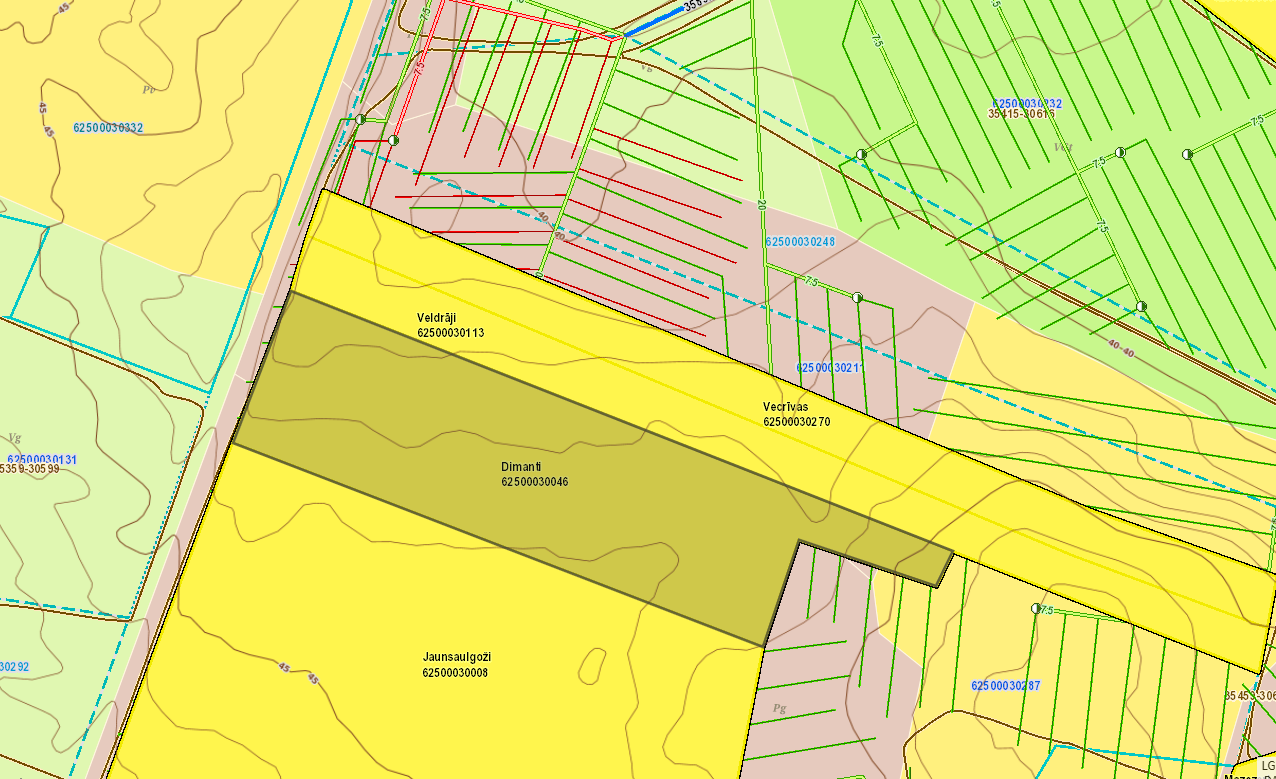Click the Vg label above 62500030131
Viewport: 1276px width, 779px height.
click(14, 438)
